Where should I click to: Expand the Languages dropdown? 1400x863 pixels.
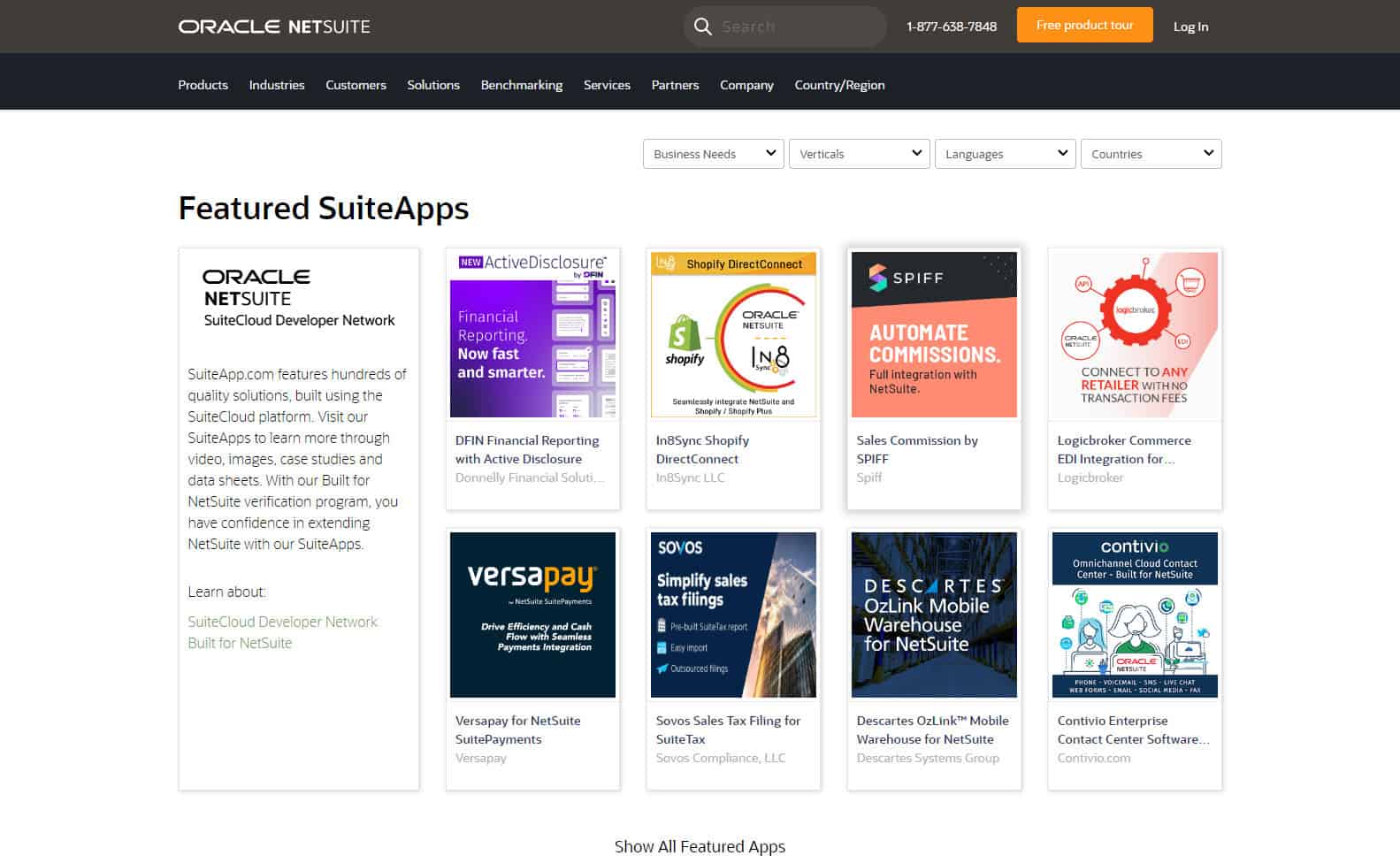click(1005, 154)
